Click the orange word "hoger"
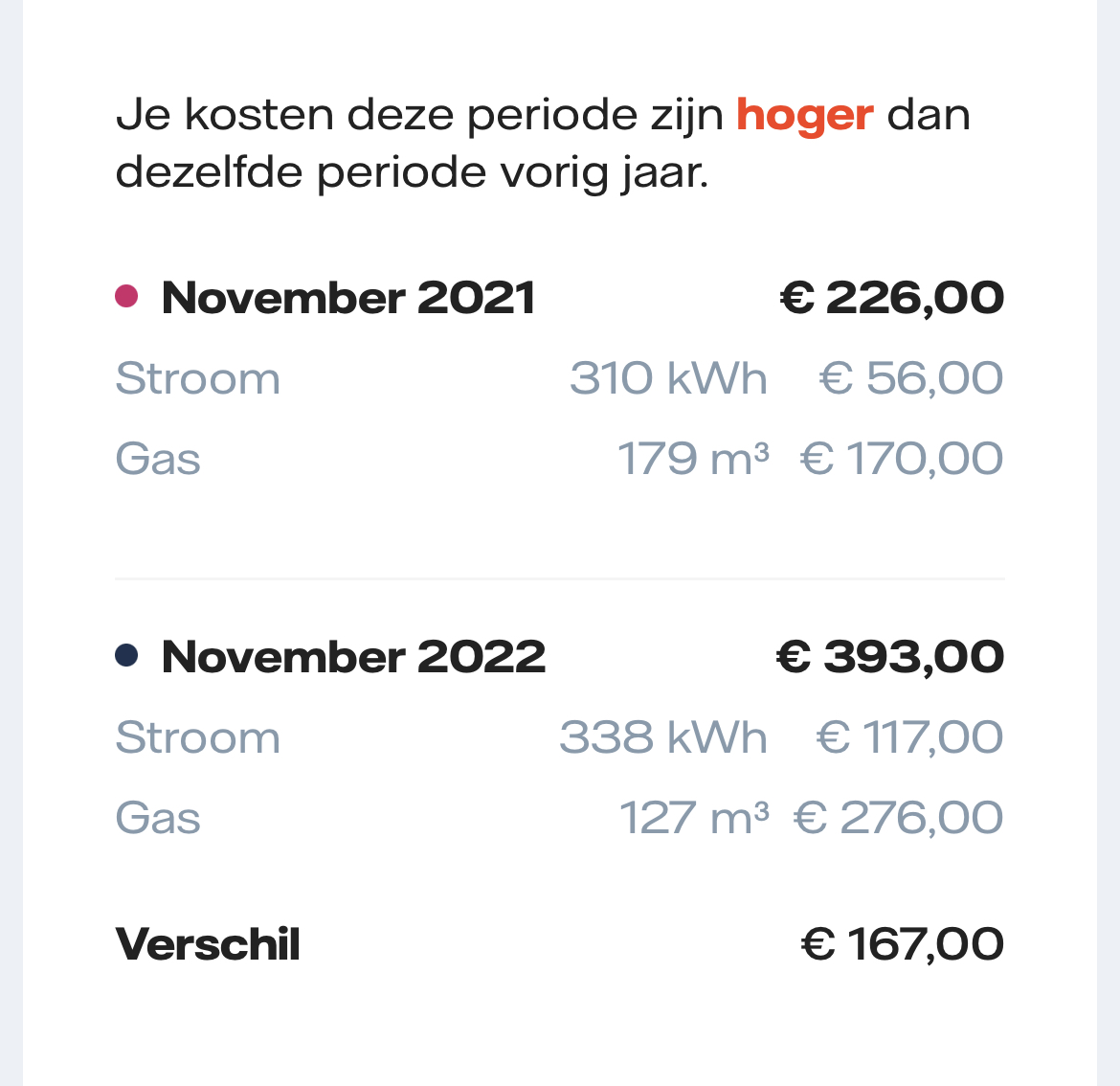1120x1086 pixels. click(x=804, y=116)
